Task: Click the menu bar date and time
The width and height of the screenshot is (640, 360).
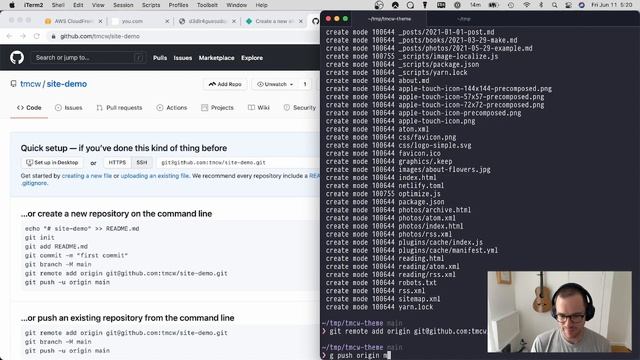Action: click(x=611, y=5)
